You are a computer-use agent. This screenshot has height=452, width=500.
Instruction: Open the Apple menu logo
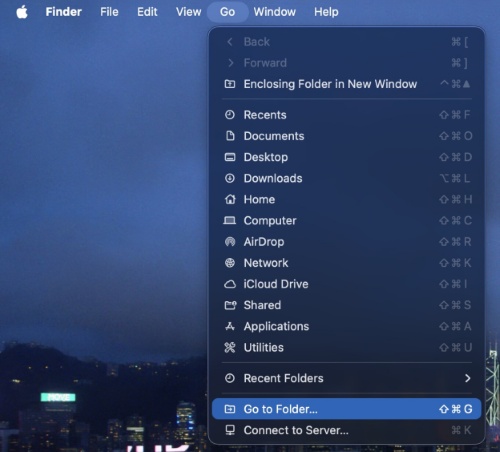[x=22, y=12]
